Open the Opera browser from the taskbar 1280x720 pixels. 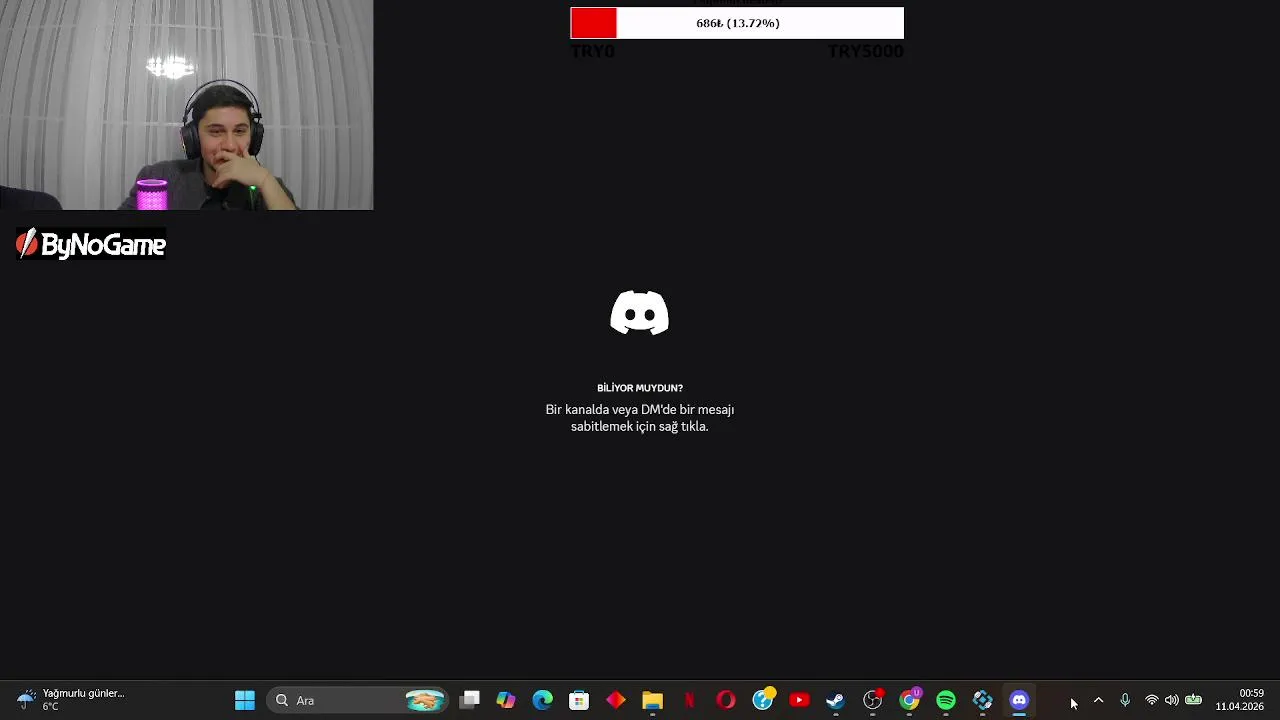click(x=726, y=700)
